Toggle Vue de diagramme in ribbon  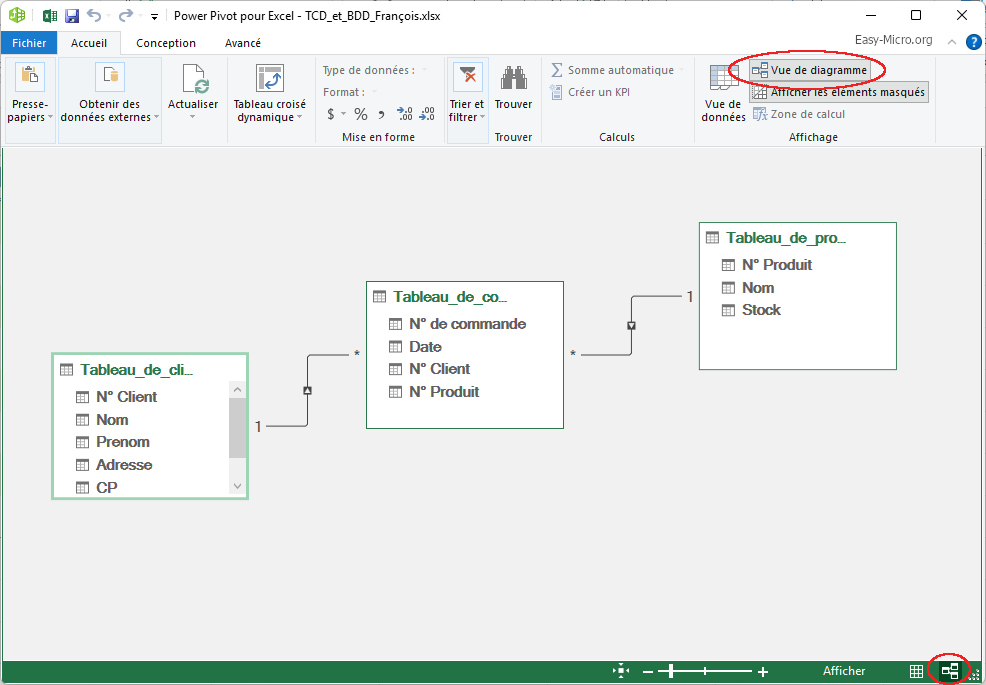[809, 70]
